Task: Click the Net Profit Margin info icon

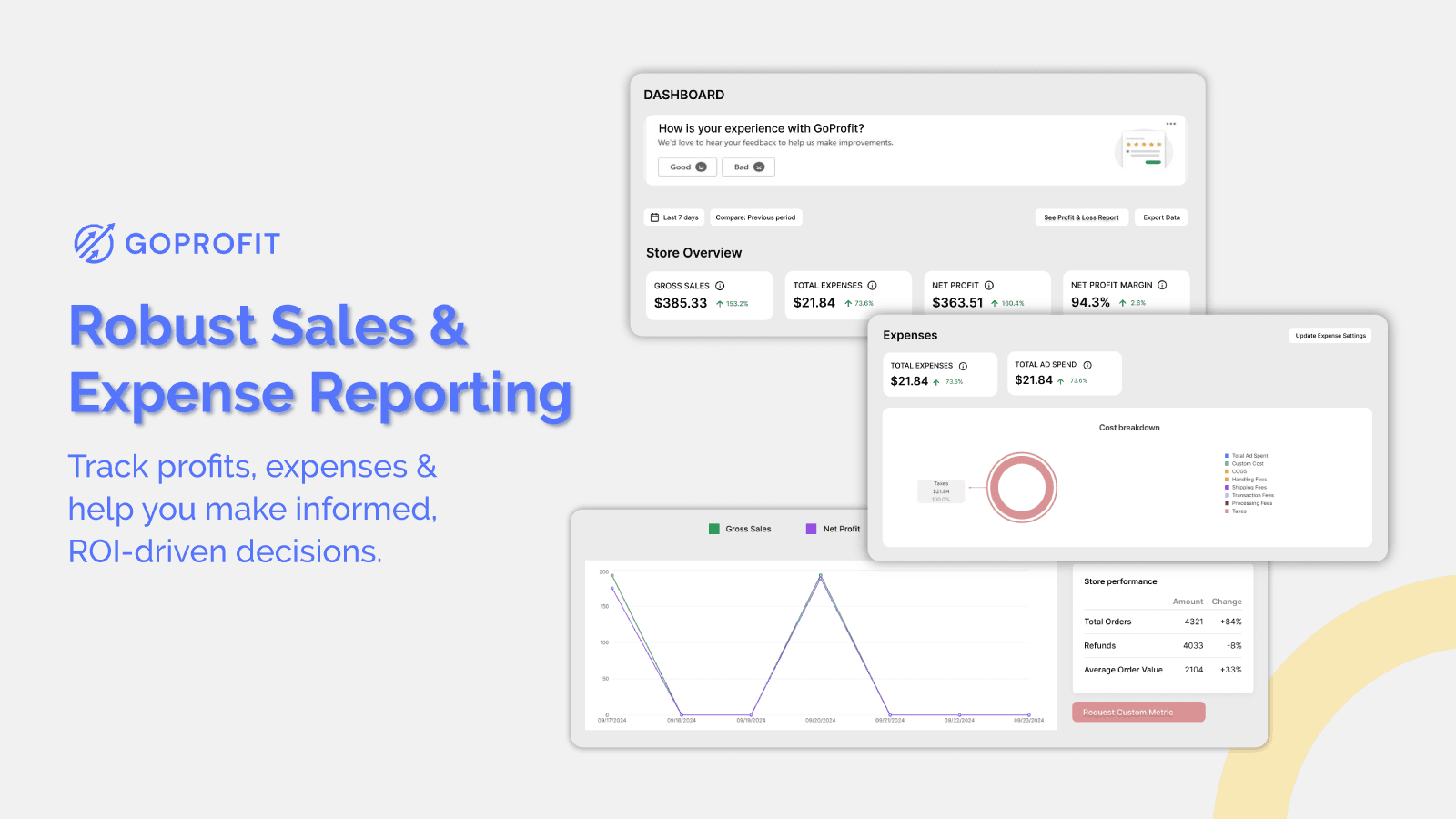Action: point(1161,285)
